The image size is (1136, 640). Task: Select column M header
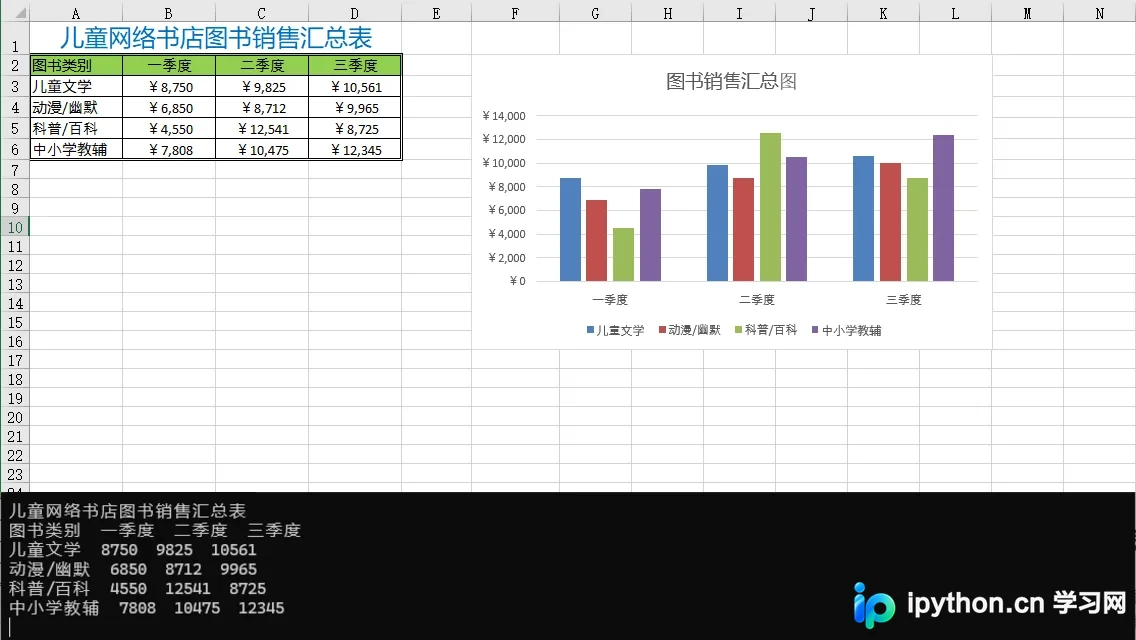(x=1027, y=13)
